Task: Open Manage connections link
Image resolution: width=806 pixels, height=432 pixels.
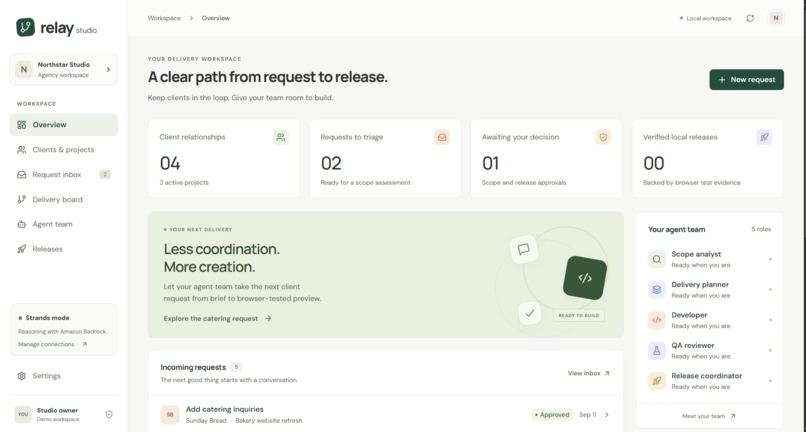Action: click(x=52, y=344)
